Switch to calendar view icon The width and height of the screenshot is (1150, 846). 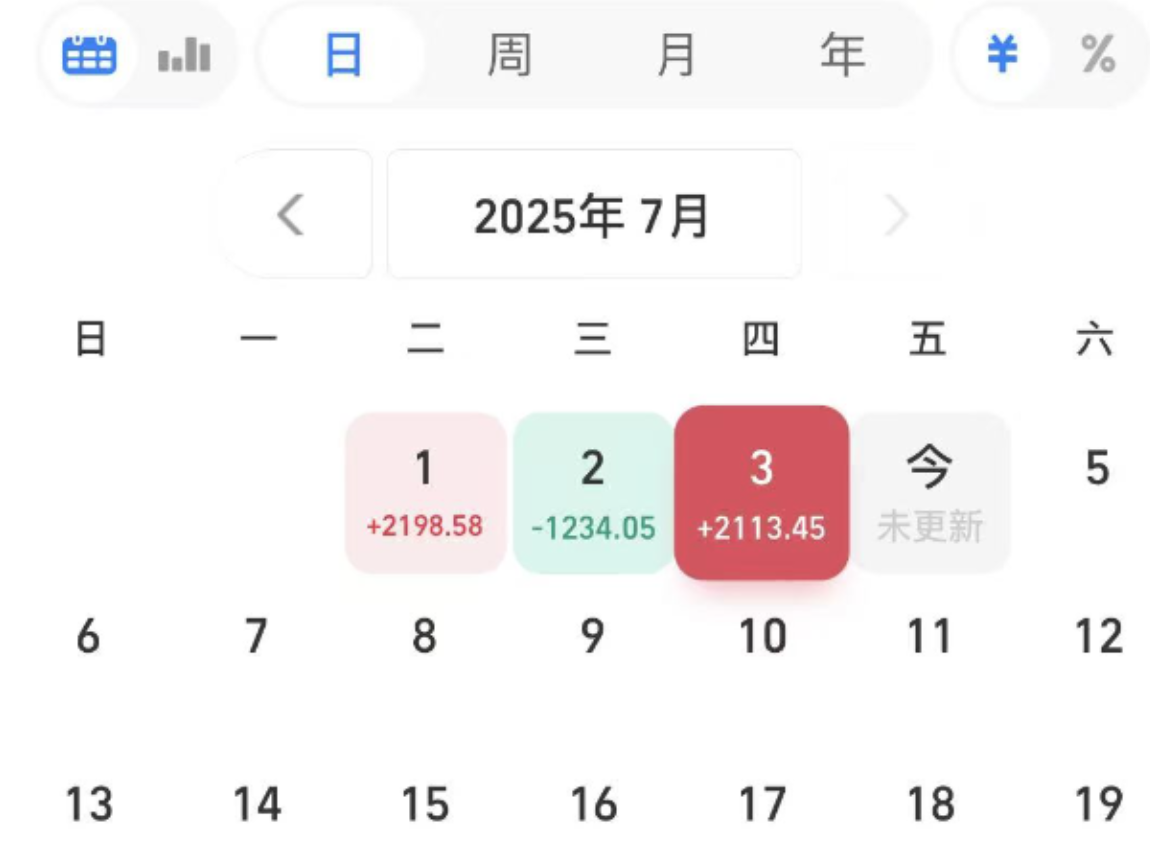pyautogui.click(x=89, y=55)
